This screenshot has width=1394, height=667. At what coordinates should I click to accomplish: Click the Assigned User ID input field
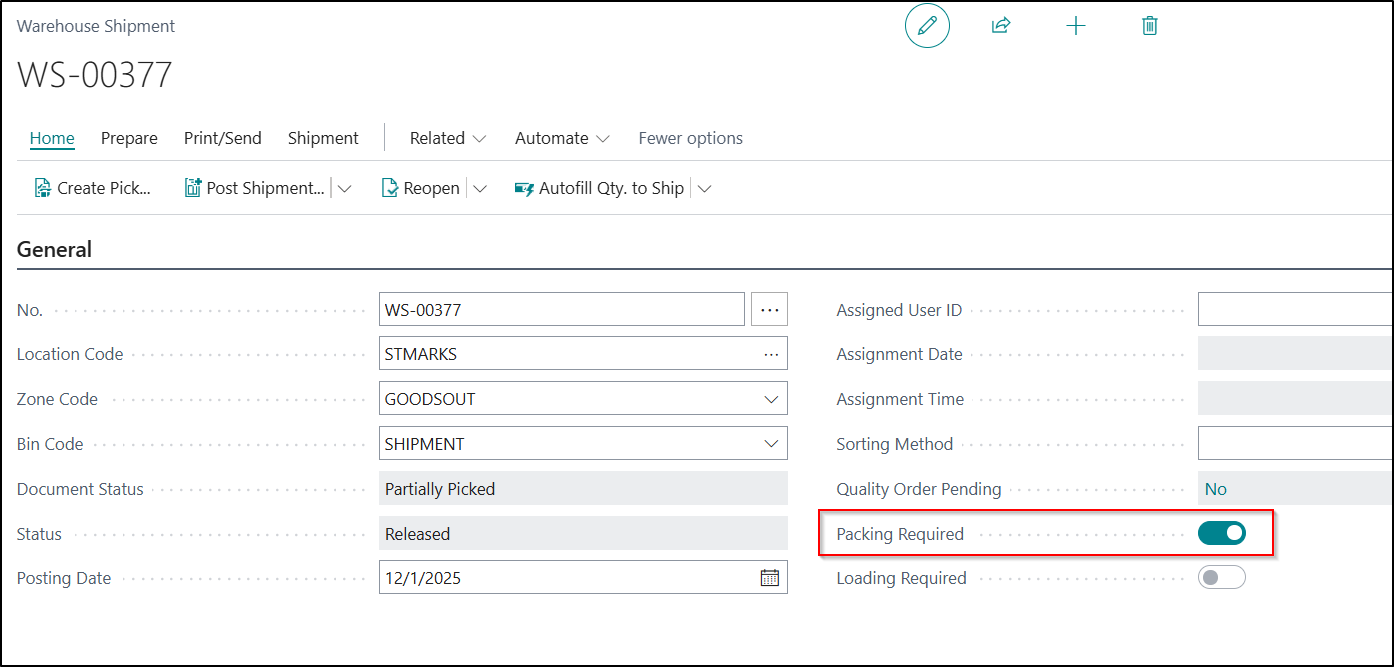click(x=1294, y=310)
